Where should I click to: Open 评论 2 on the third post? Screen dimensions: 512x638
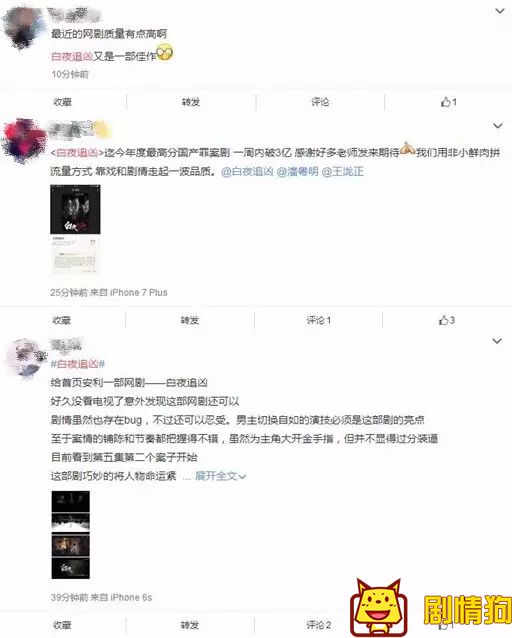pos(319,625)
